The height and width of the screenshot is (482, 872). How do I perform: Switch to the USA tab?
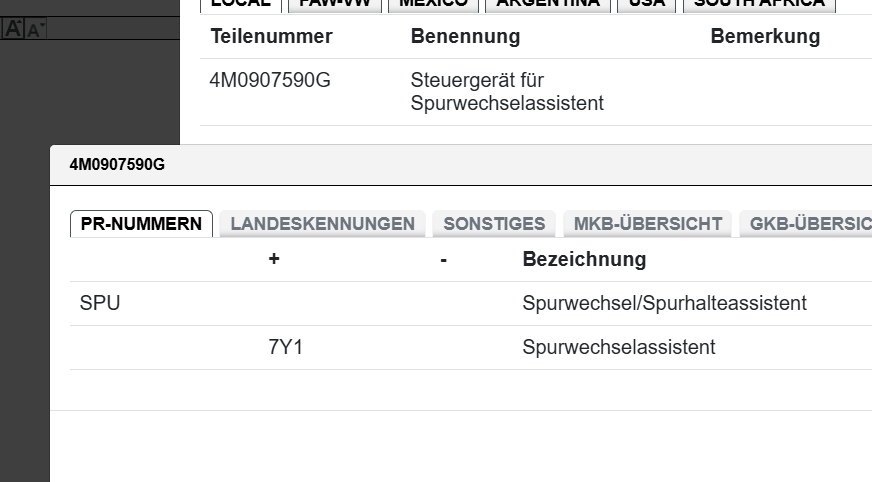coord(645,3)
